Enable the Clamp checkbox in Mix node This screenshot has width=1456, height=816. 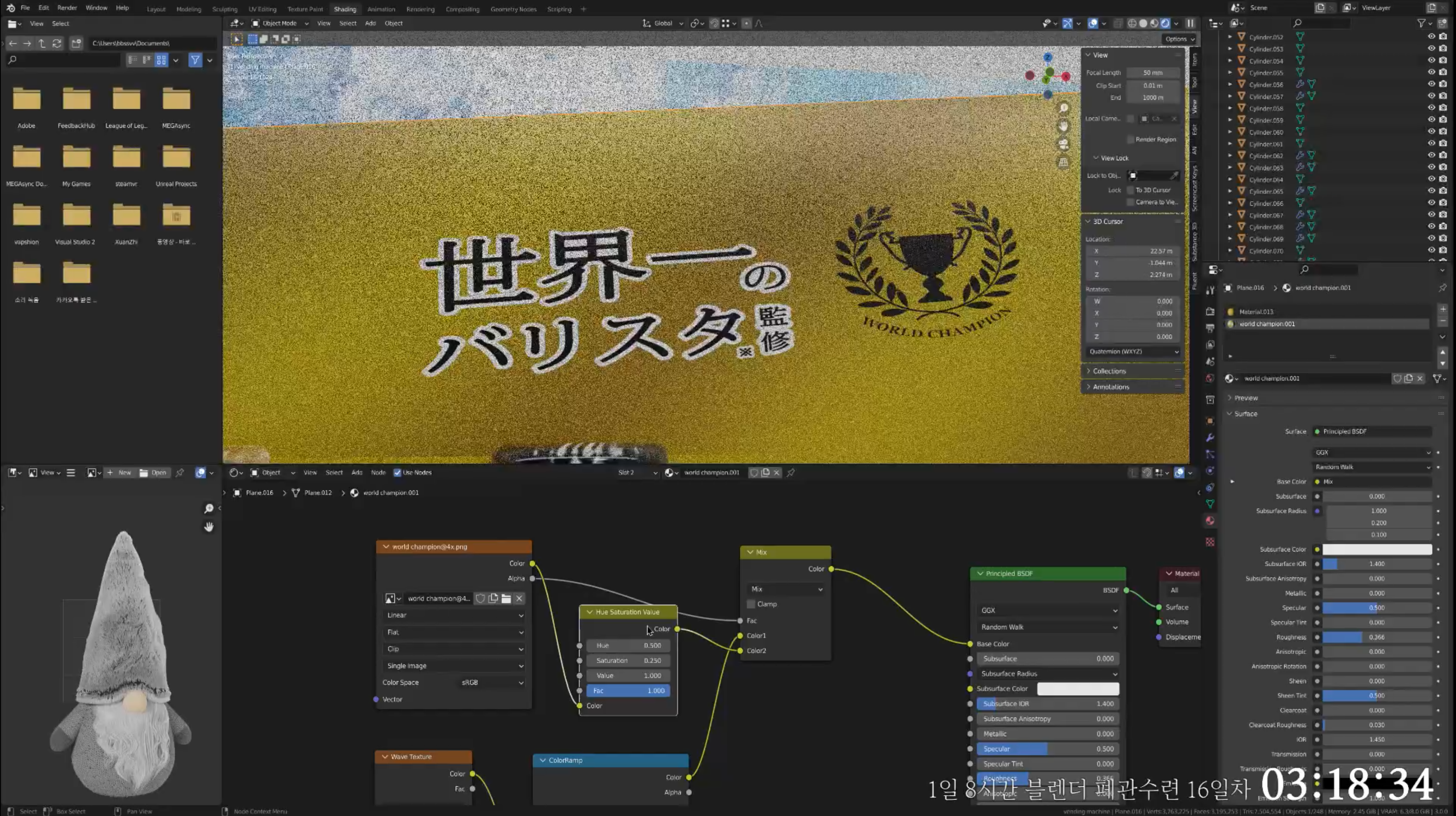tap(751, 604)
